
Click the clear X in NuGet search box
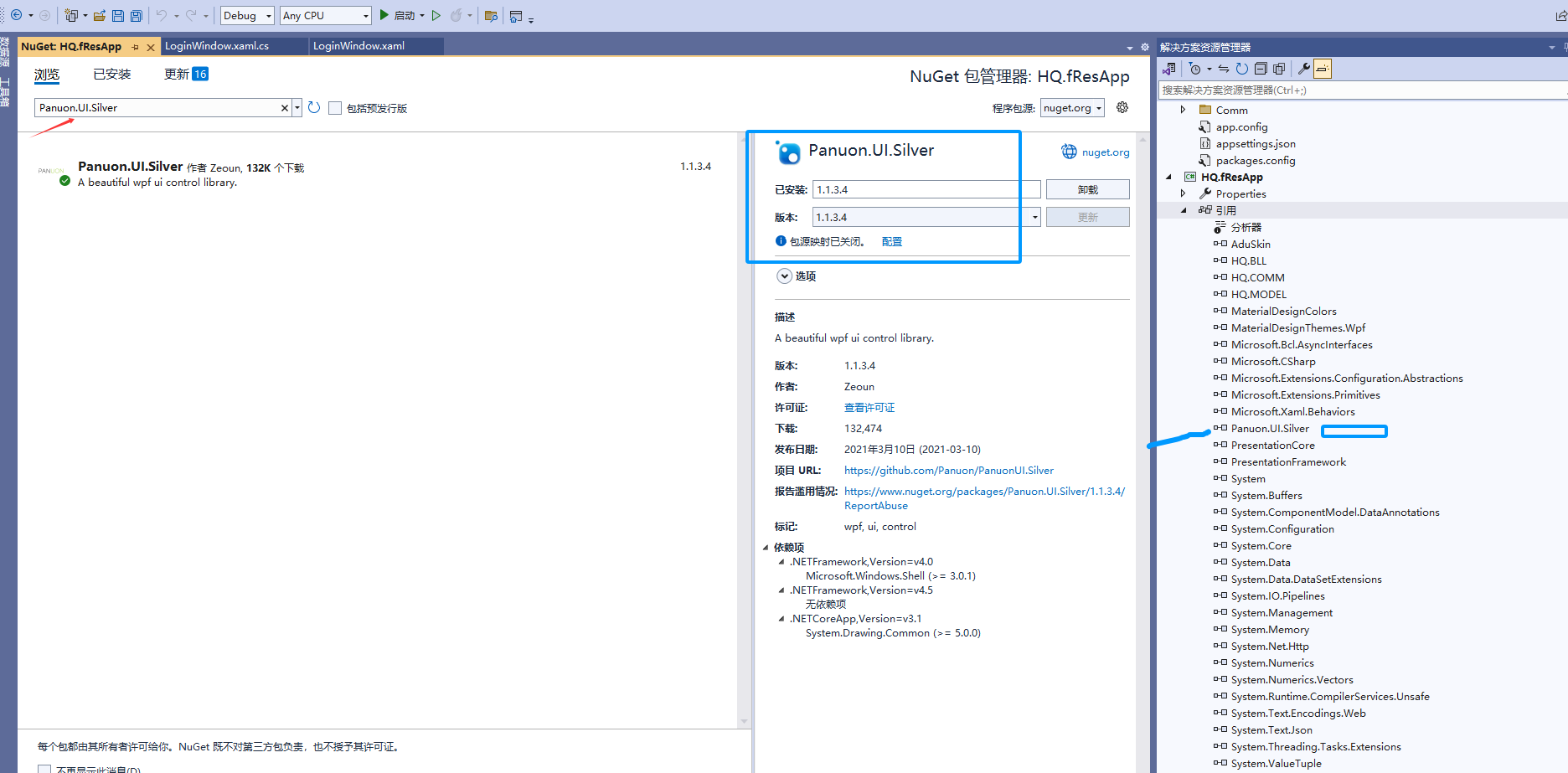click(285, 108)
